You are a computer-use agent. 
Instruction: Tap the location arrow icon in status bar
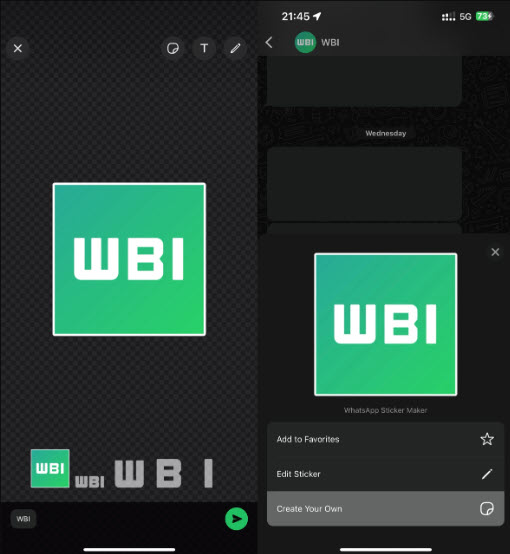coord(317,16)
